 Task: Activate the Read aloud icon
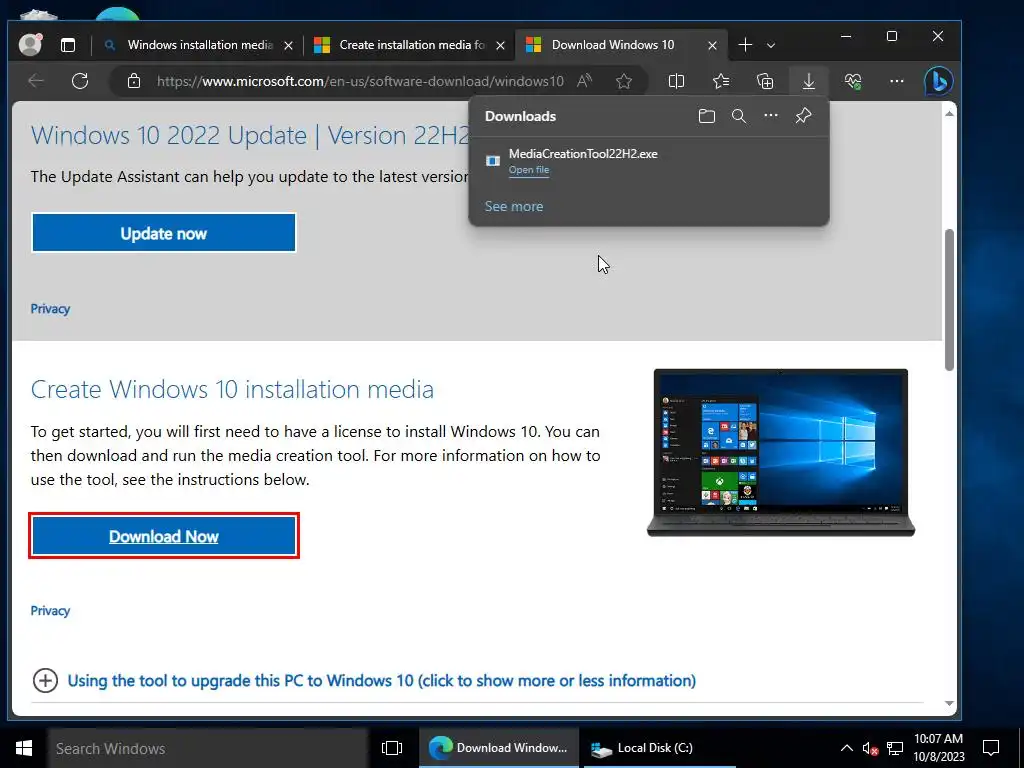coord(584,81)
